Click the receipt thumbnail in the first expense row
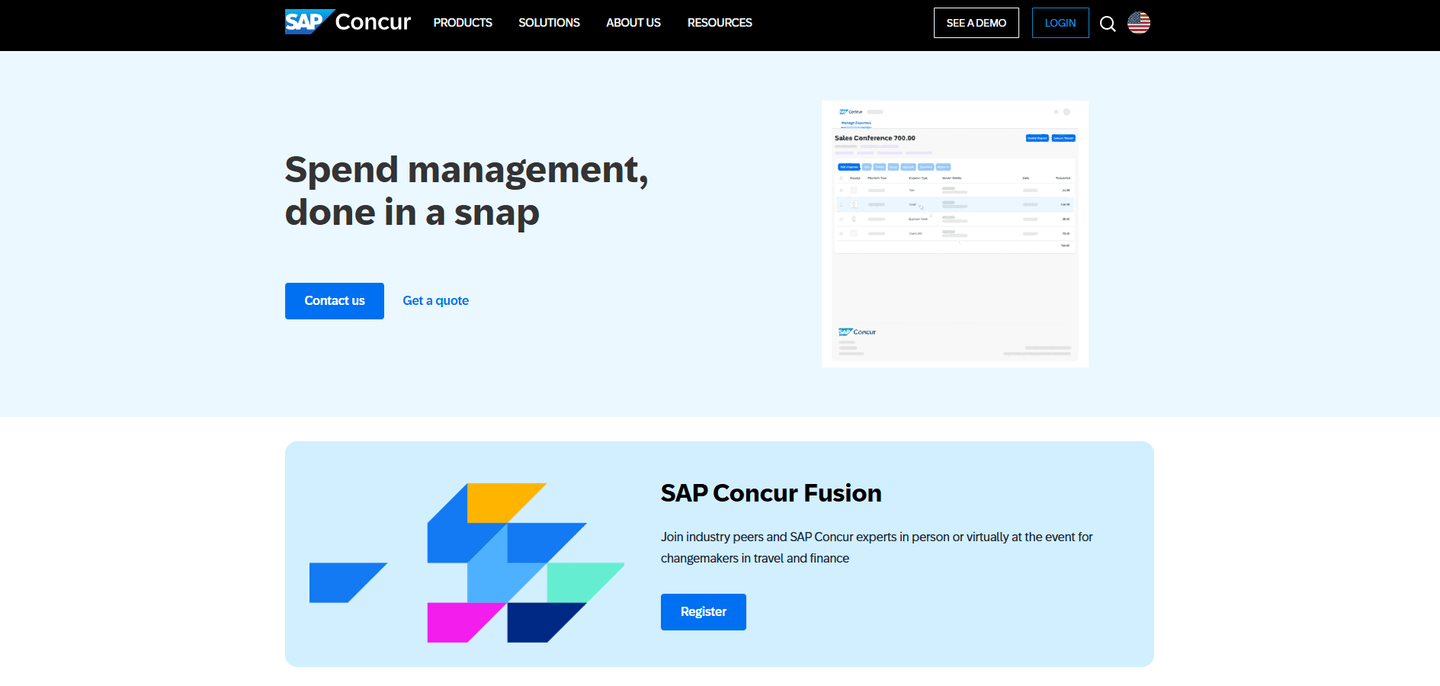The width and height of the screenshot is (1440, 686). click(x=853, y=190)
